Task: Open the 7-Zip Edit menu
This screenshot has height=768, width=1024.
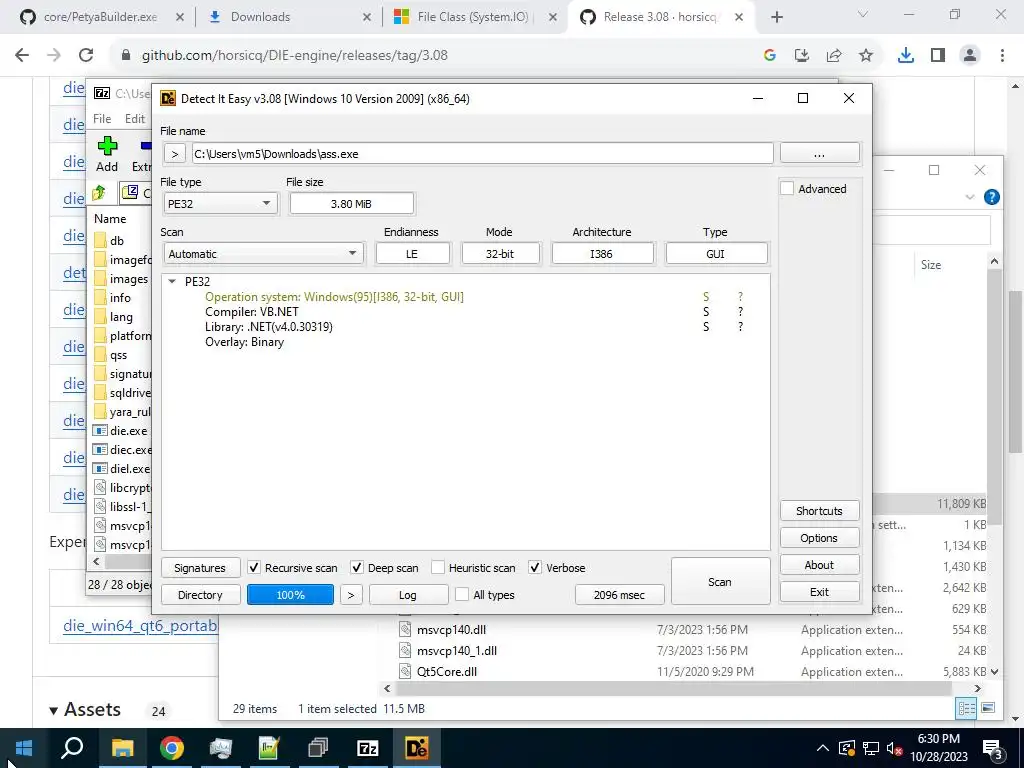Action: pos(135,119)
